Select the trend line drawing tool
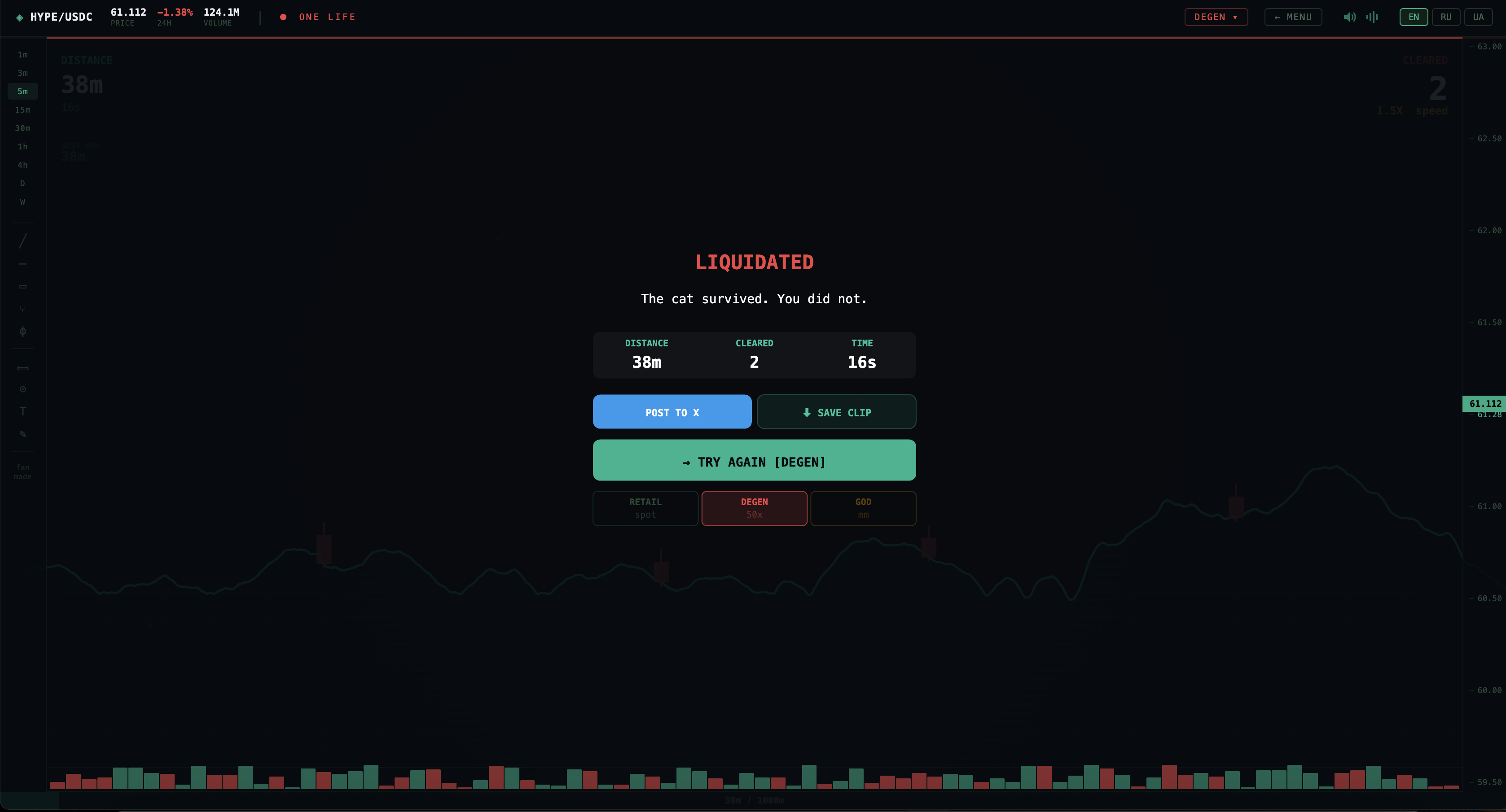Screen dimensions: 1506x812 click(23, 241)
